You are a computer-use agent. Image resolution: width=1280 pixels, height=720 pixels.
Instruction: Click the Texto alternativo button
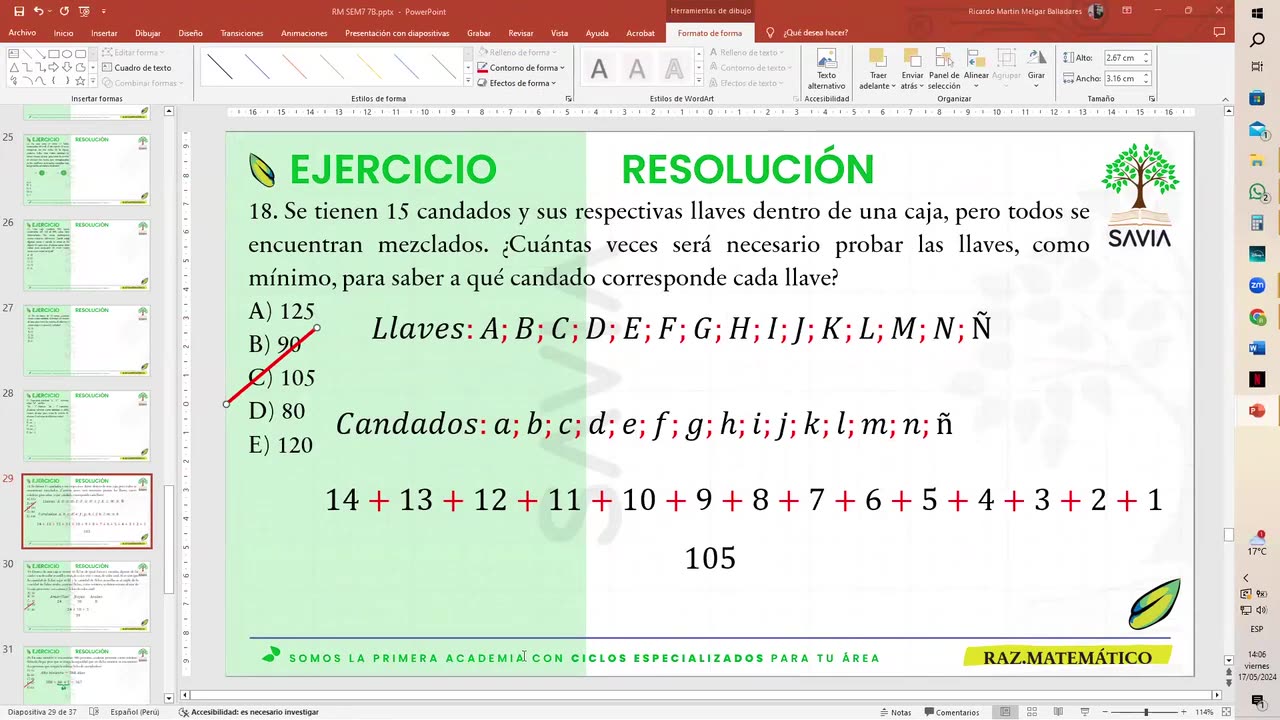tap(826, 69)
